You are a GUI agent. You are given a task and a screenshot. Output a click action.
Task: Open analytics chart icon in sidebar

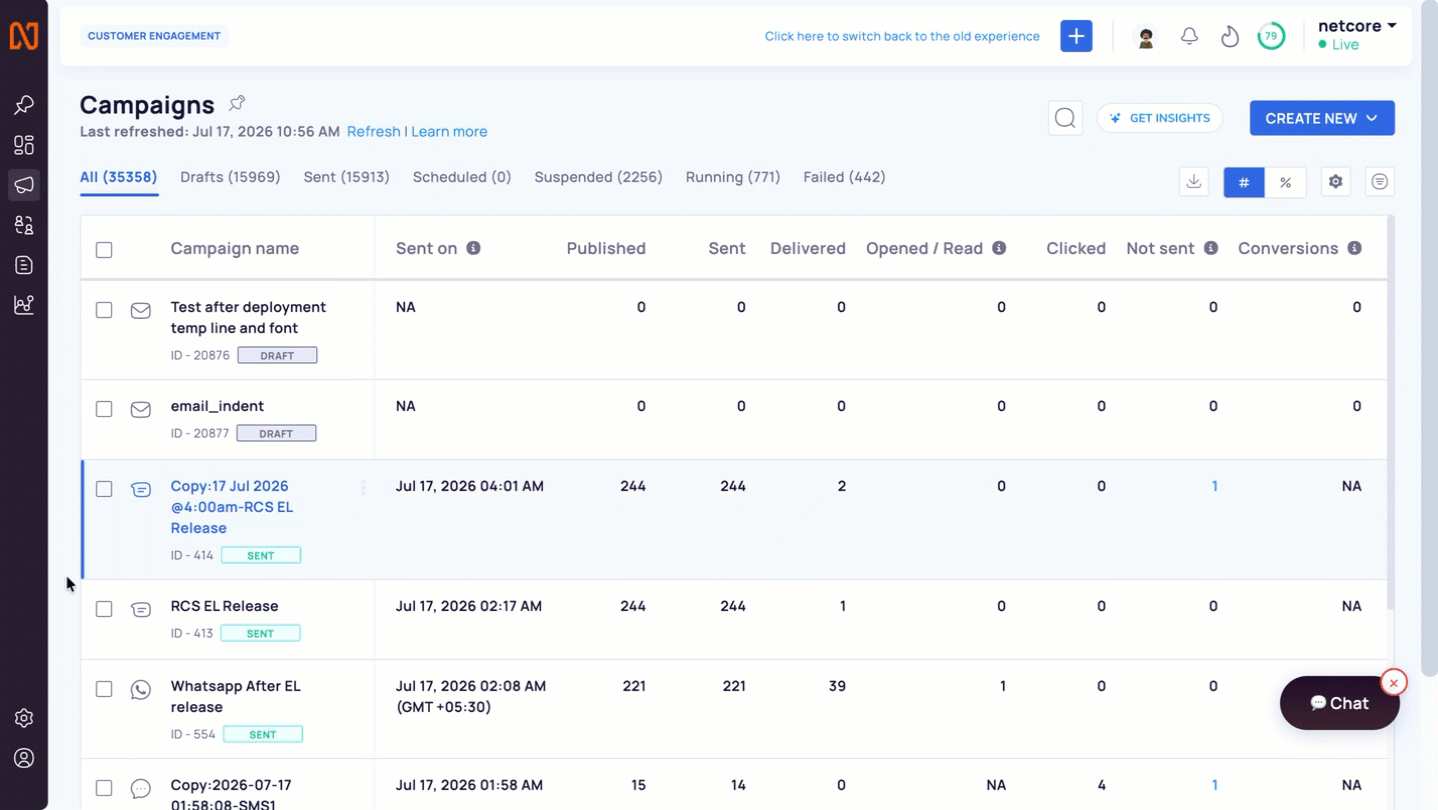[x=24, y=305]
